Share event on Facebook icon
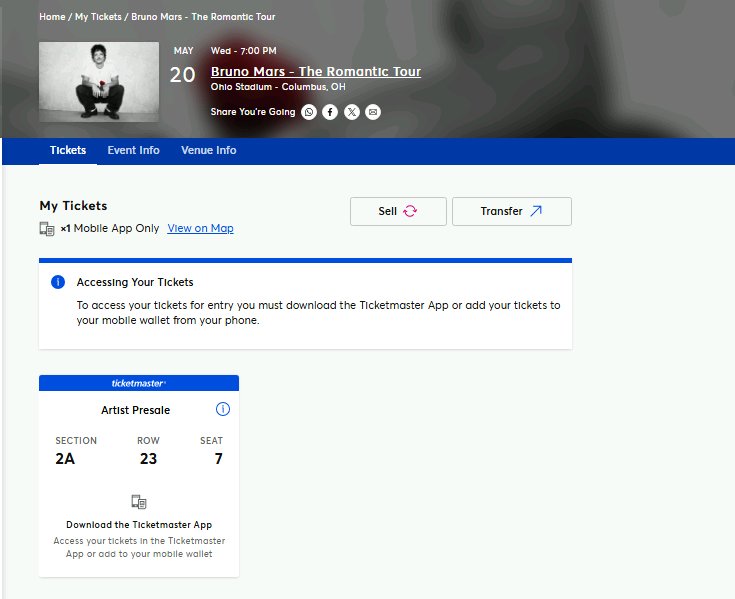Screen dimensions: 735x599 tap(330, 112)
